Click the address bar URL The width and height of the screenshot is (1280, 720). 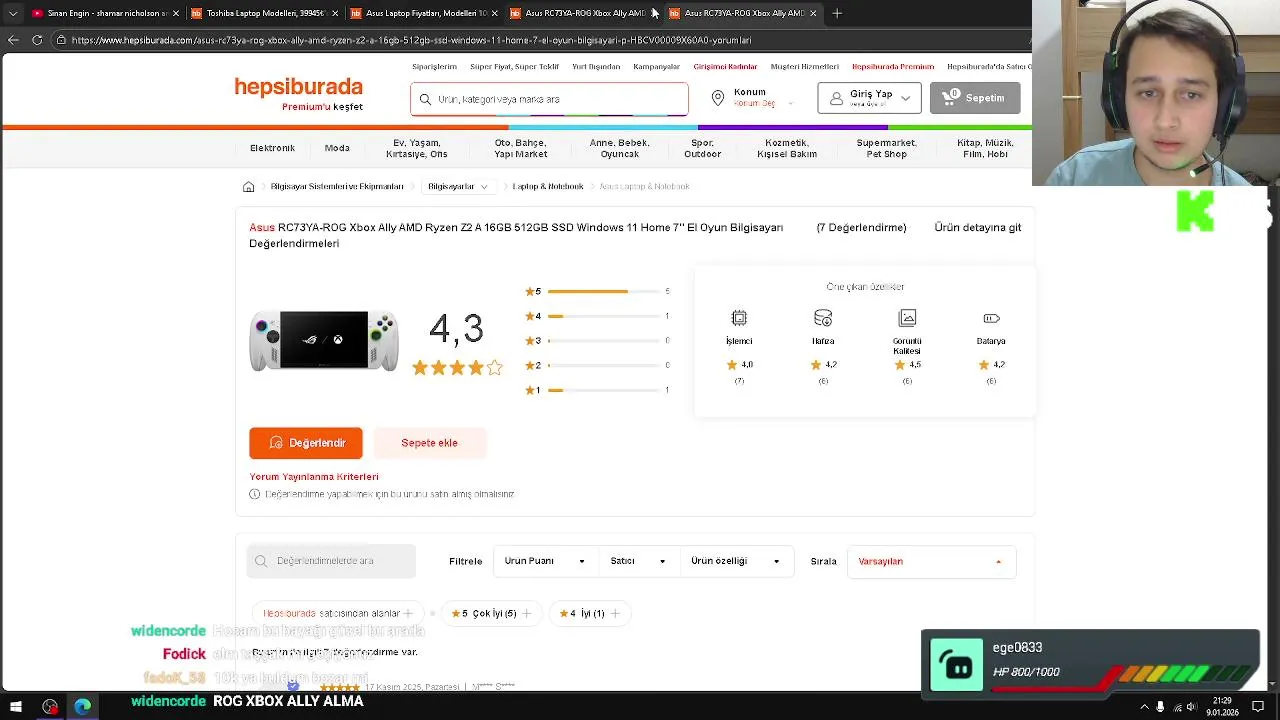pos(411,40)
